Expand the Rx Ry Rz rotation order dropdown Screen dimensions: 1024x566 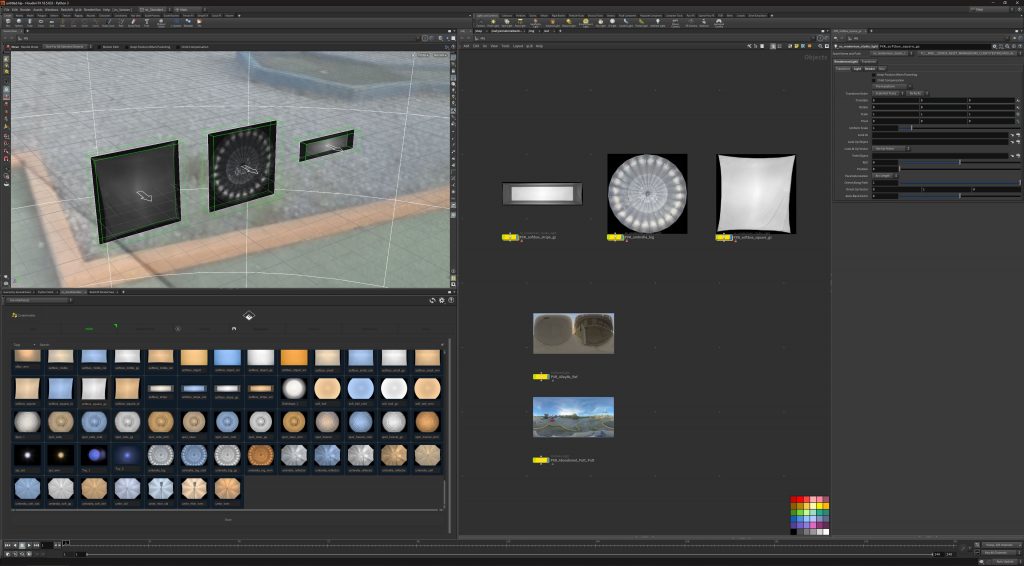(915, 93)
